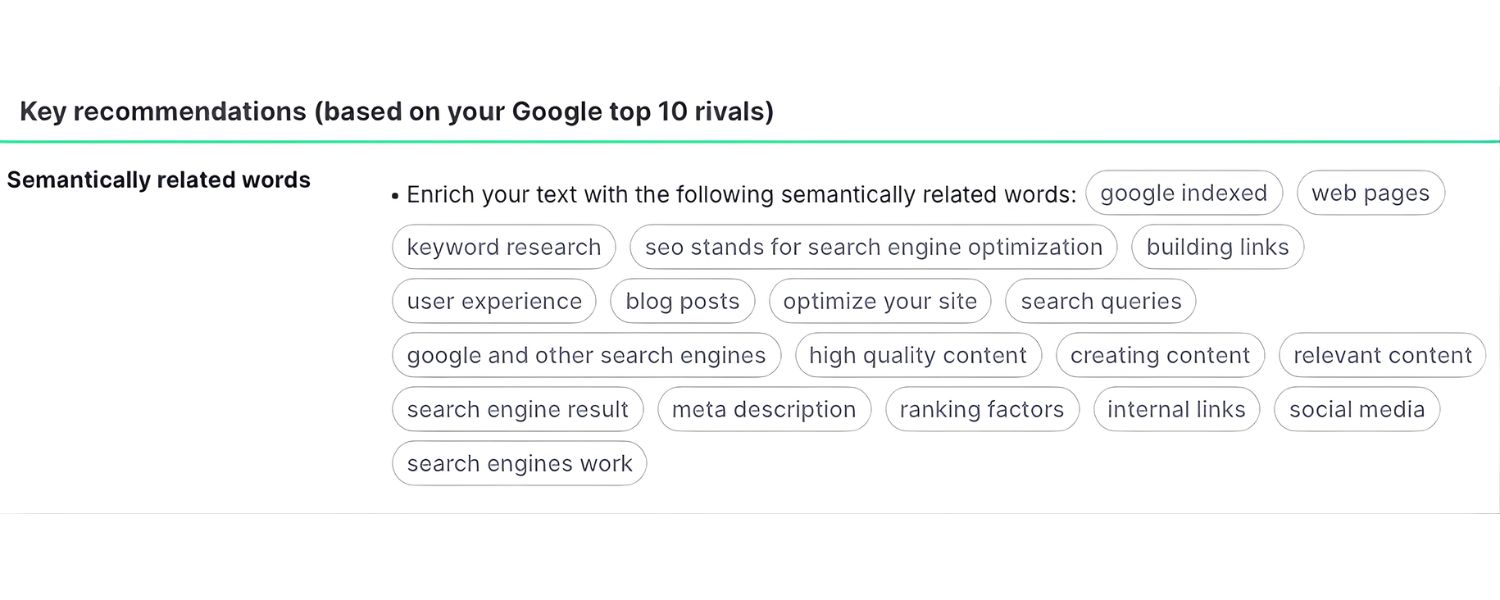Click the 'web pages' keyword chip
1500x600 pixels.
1370,193
